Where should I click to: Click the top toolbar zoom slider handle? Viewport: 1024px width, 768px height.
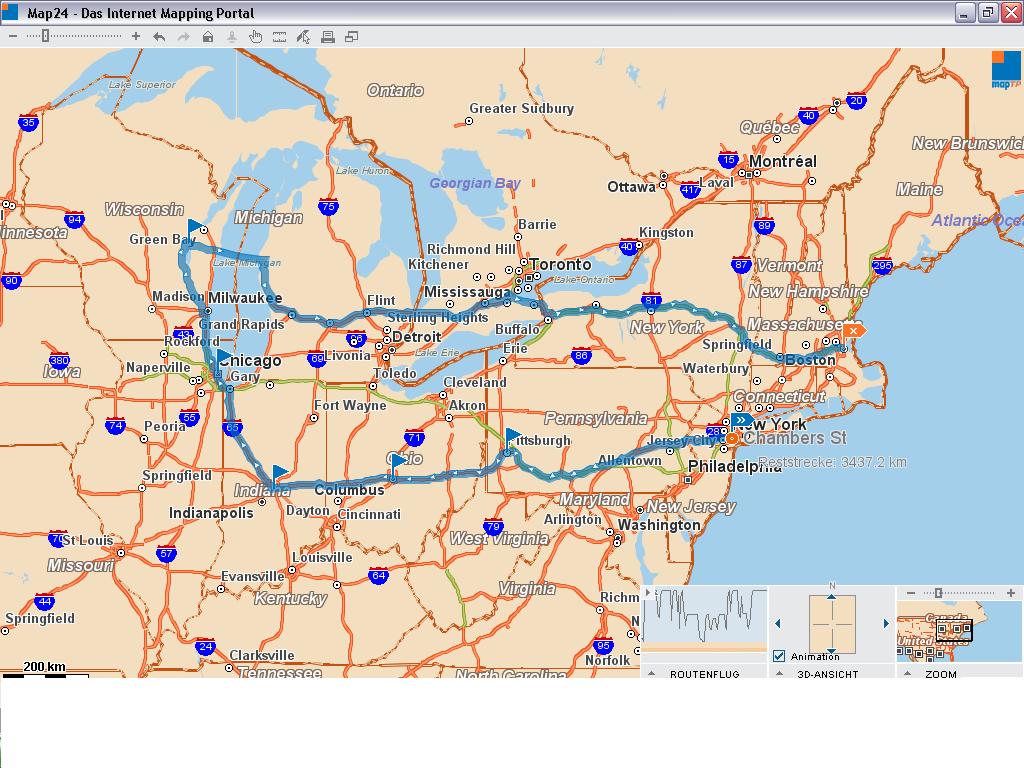coord(45,37)
